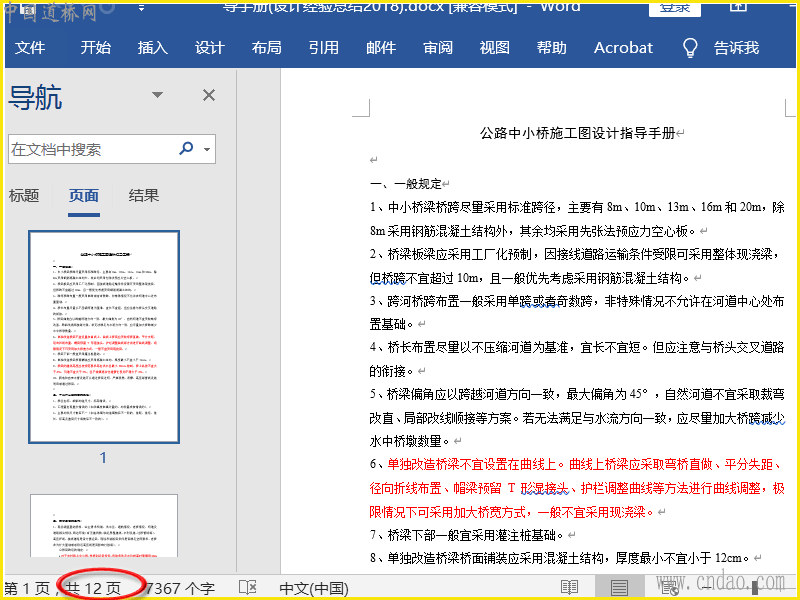Click the lightbulb Tell Me icon
The image size is (800, 600).
(x=690, y=47)
